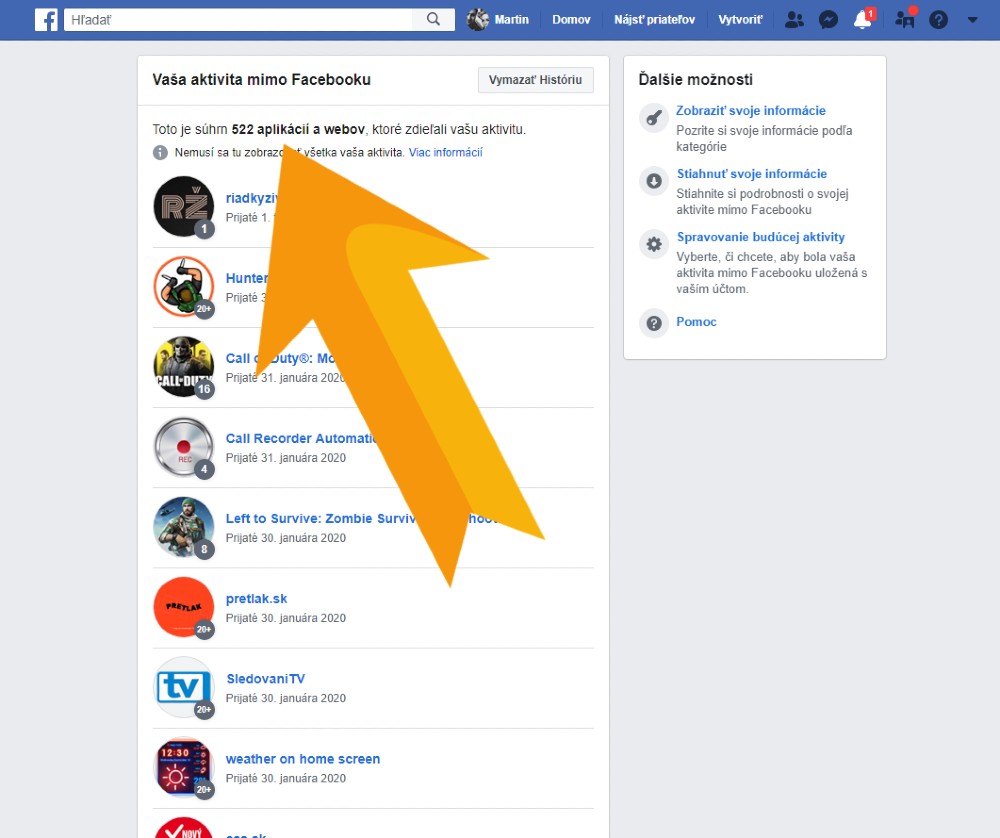Open the Messenger icon
Viewport: 1000px width, 838px height.
tap(828, 20)
